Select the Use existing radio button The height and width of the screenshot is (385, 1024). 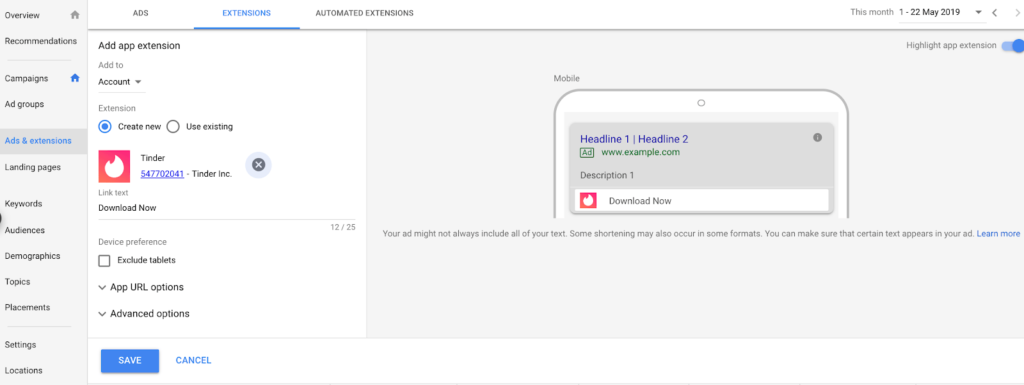173,127
